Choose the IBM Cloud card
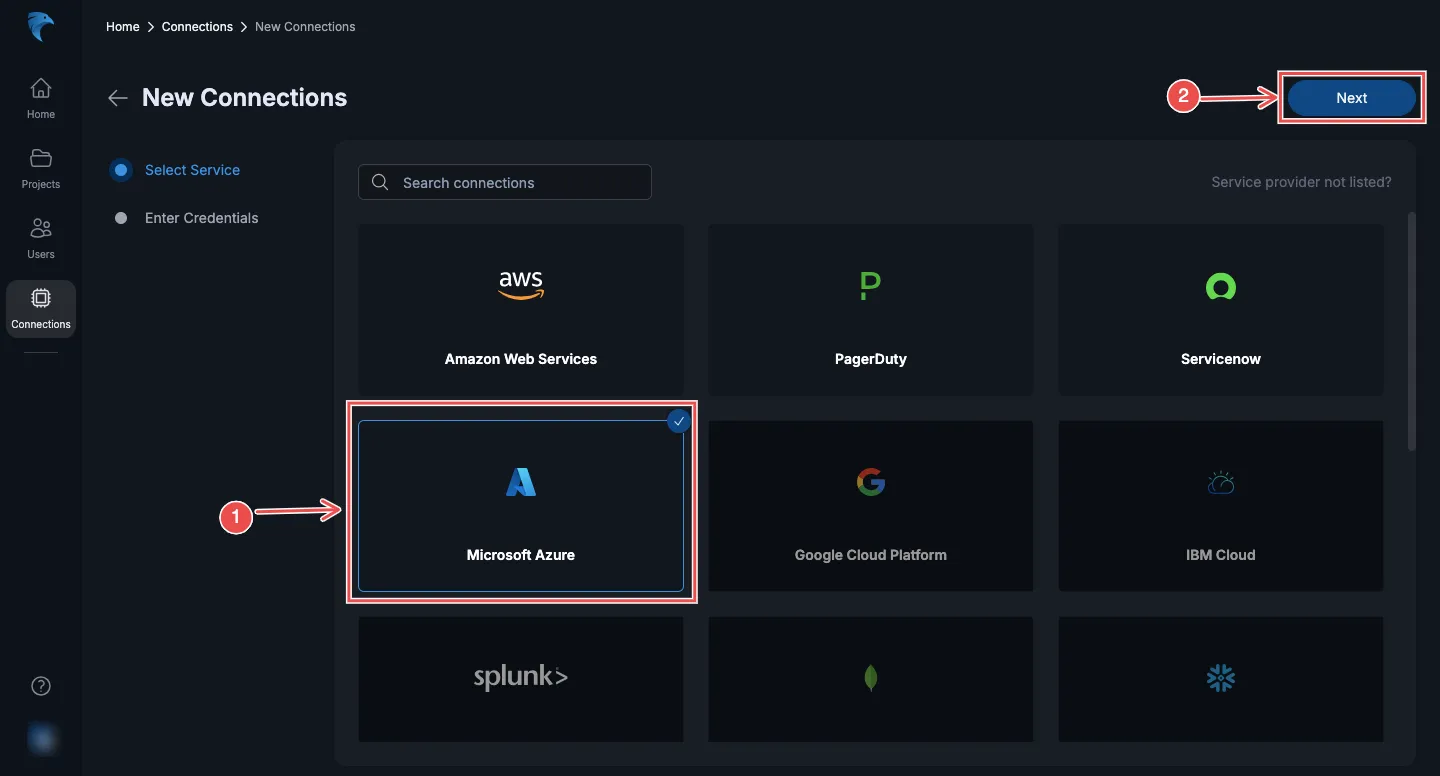This screenshot has width=1440, height=776. click(x=1221, y=505)
